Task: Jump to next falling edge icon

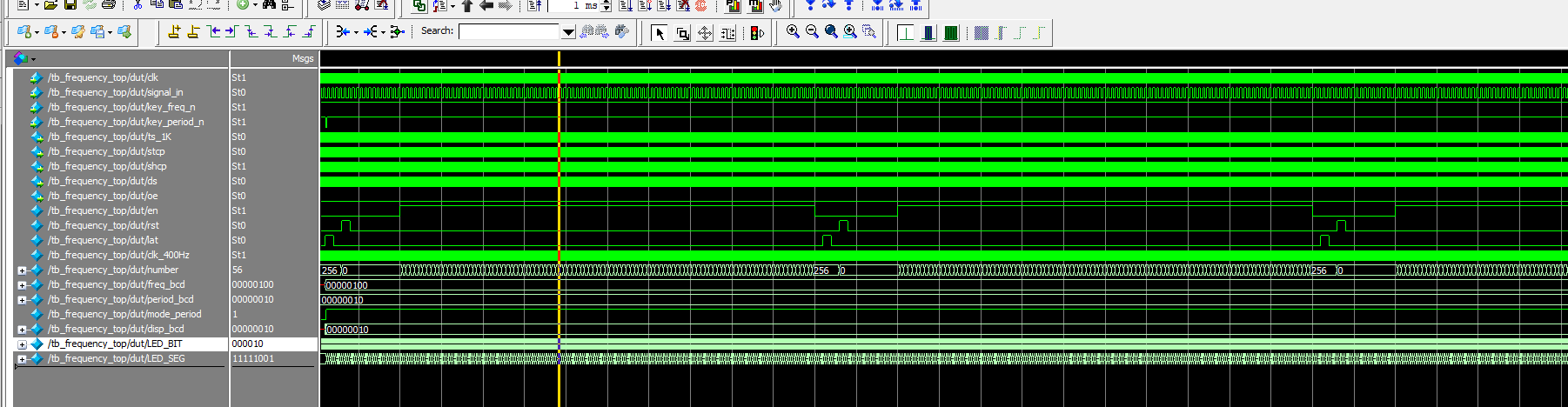Action: pos(270,32)
